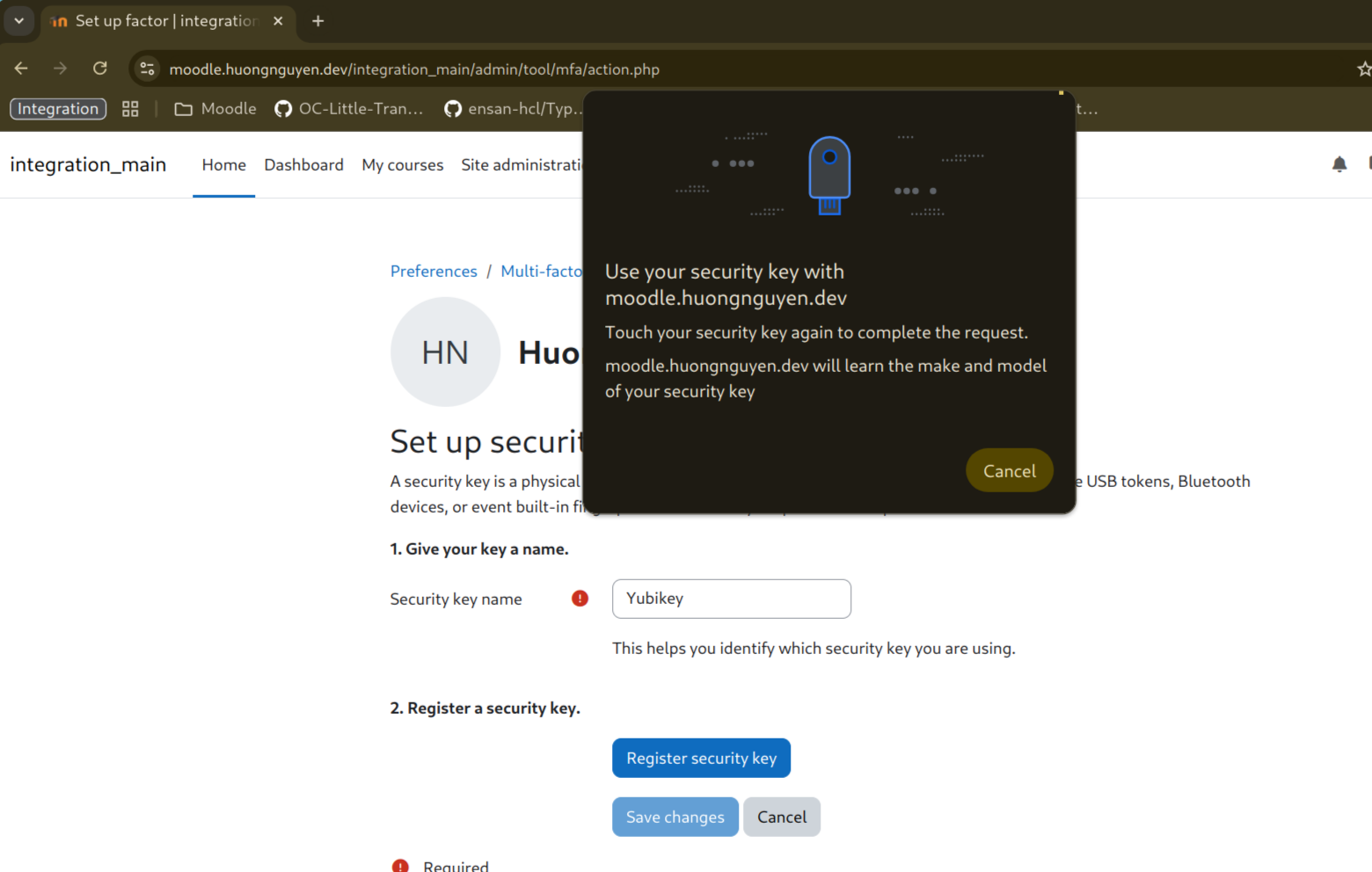
Task: Open the Moodle bookmarks folder
Action: click(x=215, y=109)
